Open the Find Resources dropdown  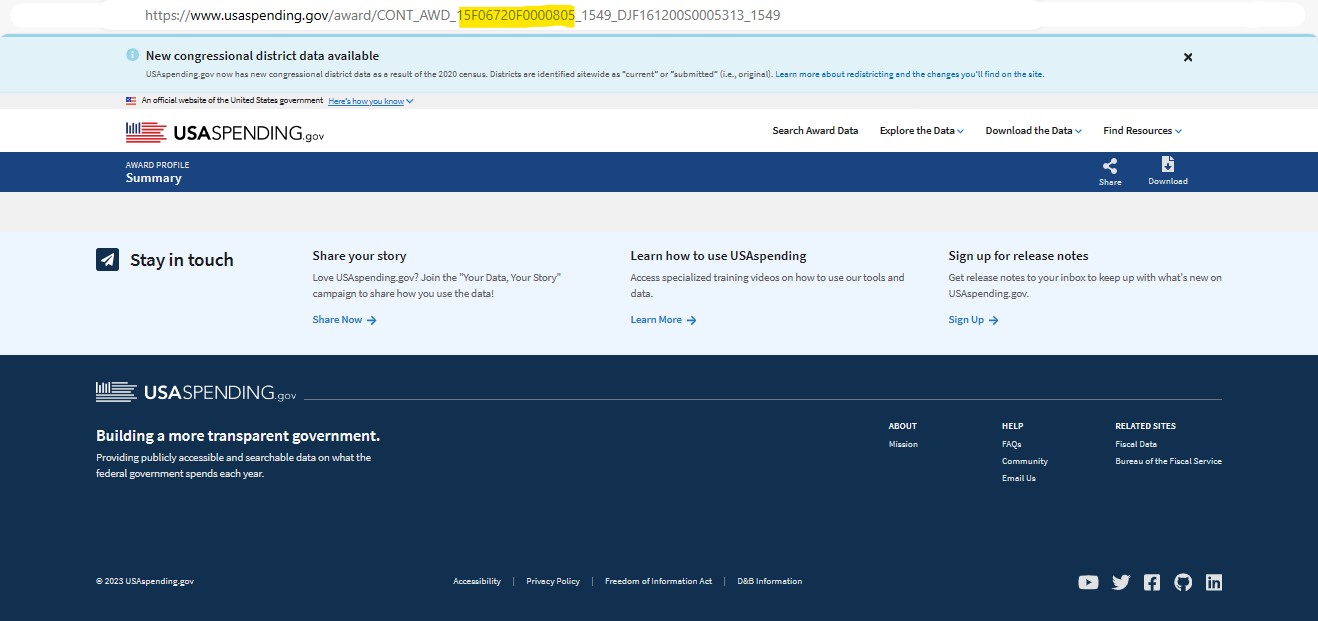(x=1142, y=131)
